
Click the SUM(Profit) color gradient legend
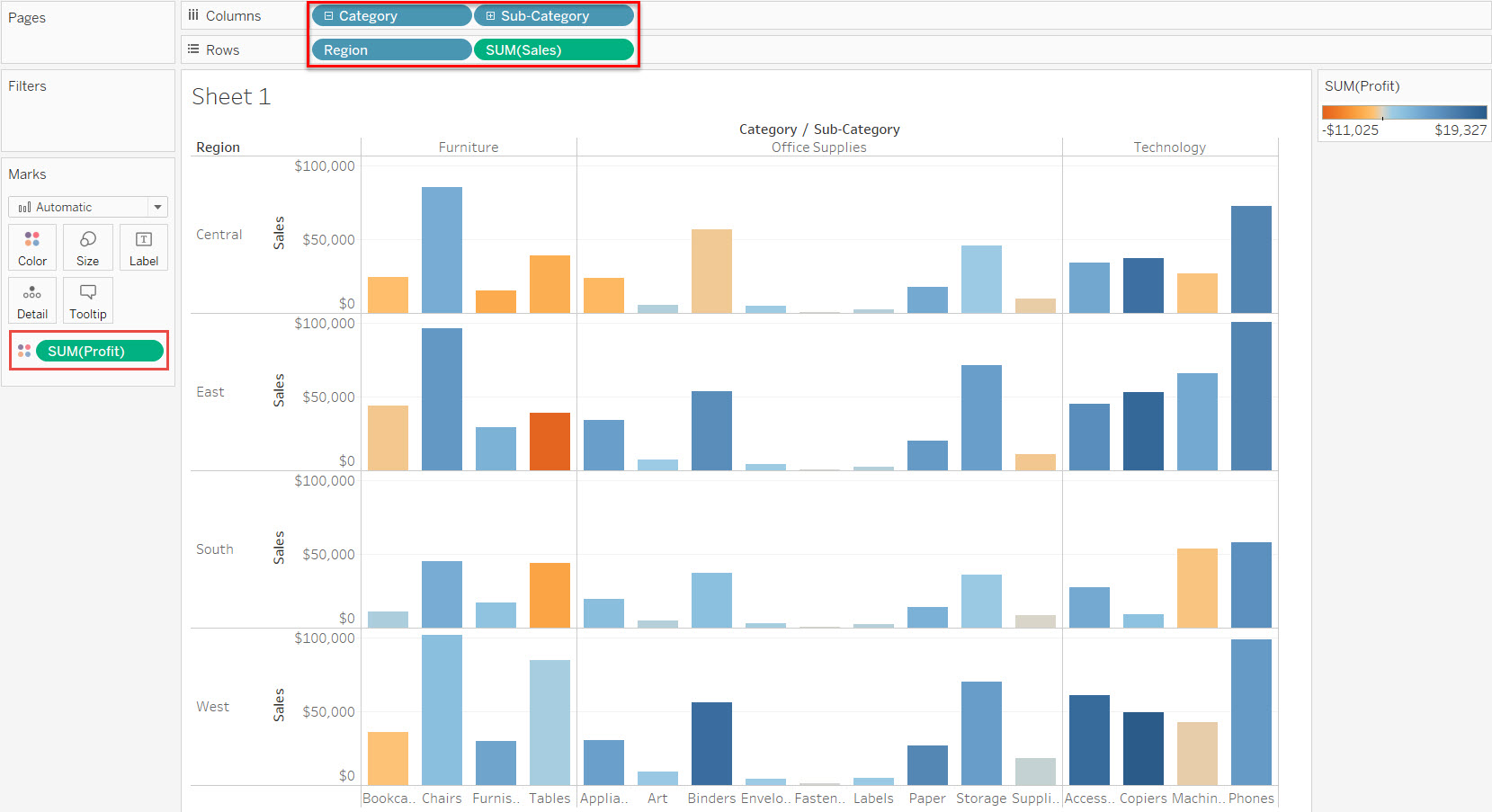point(1404,112)
